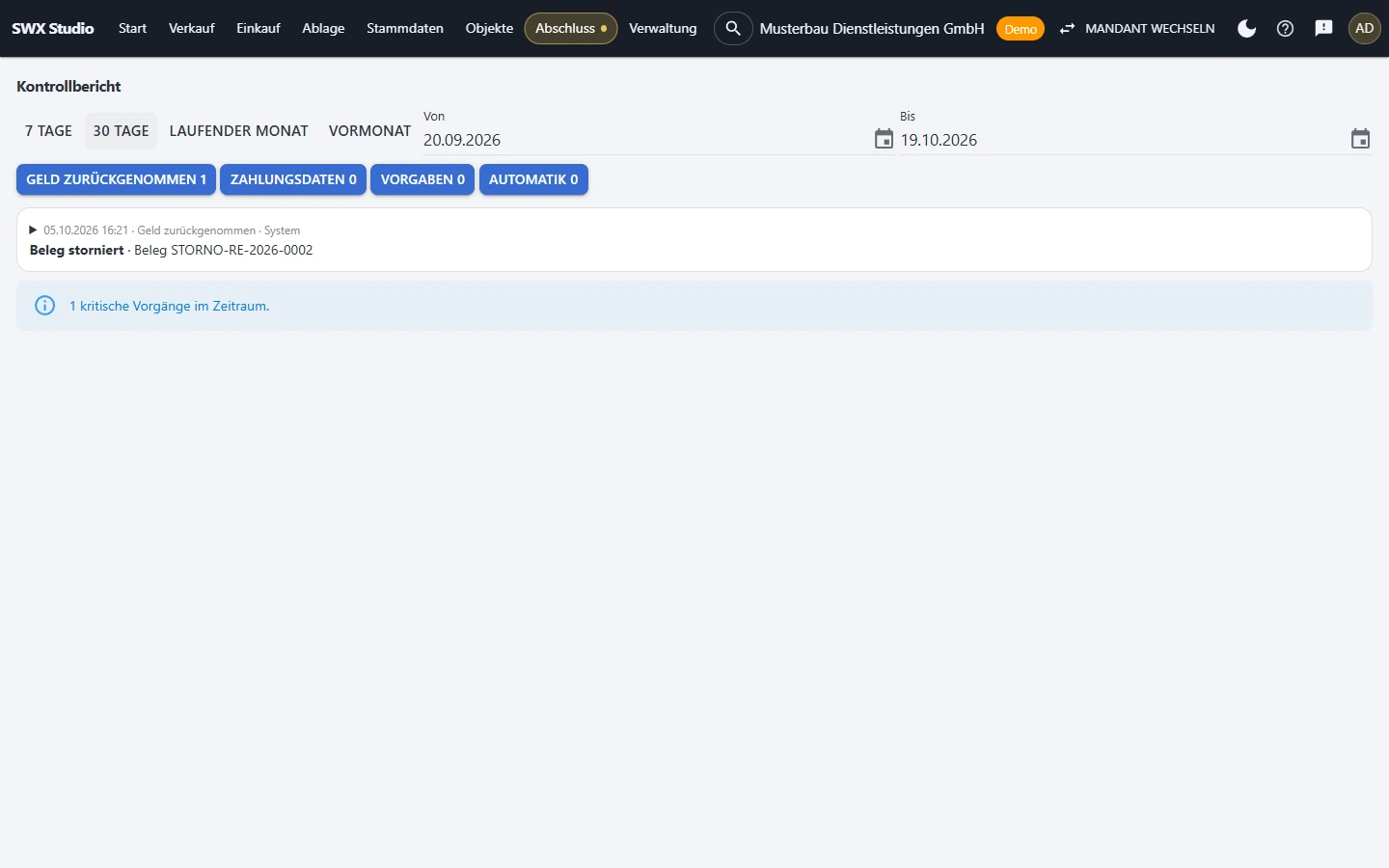The height and width of the screenshot is (868, 1389).
Task: Go to SWX Studio logo home
Action: [53, 29]
